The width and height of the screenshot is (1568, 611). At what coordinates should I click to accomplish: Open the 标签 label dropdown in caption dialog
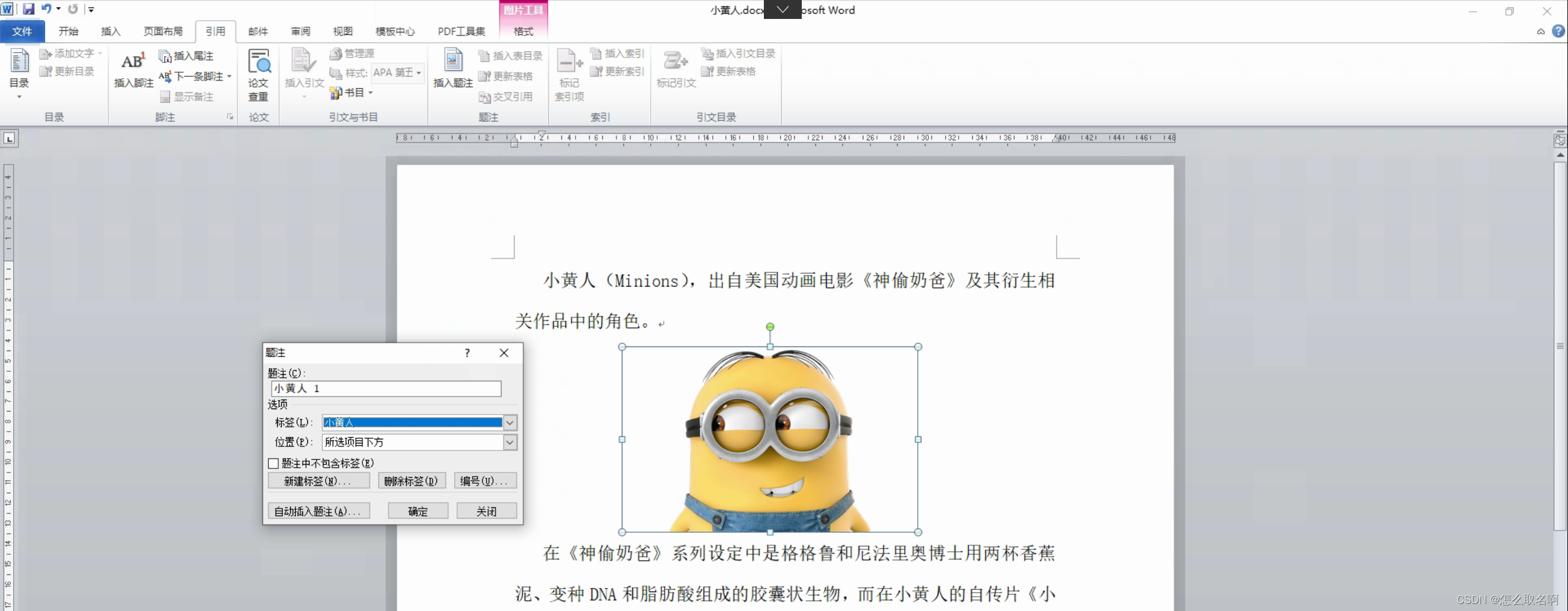click(x=510, y=422)
